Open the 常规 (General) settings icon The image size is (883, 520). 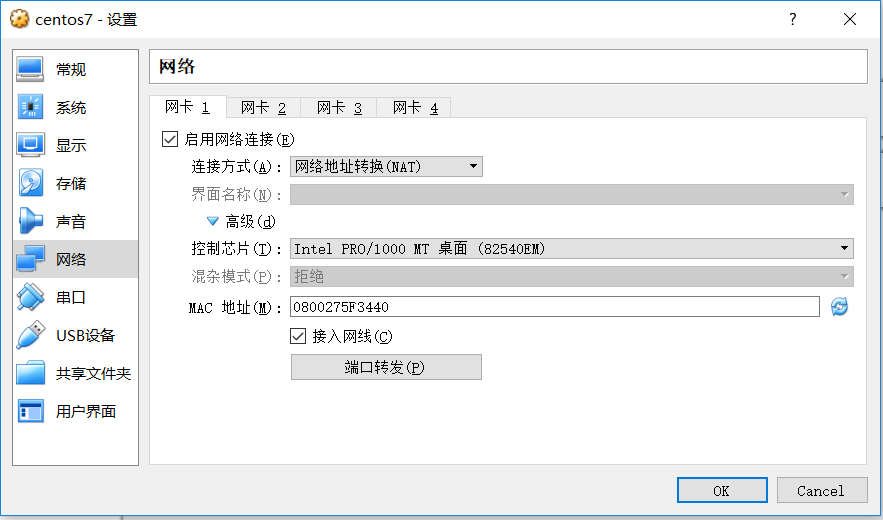tap(30, 69)
